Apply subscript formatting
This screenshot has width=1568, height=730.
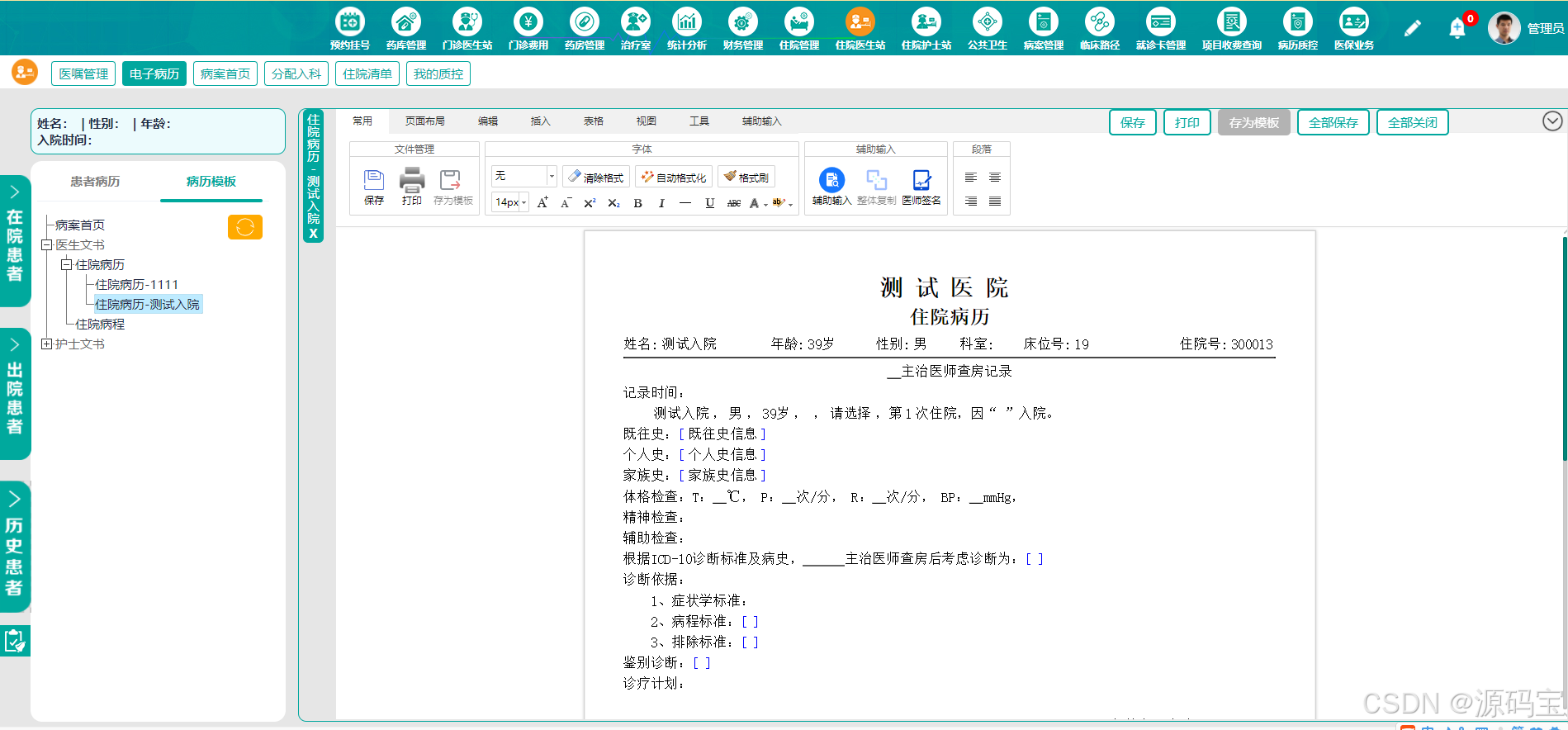613,202
